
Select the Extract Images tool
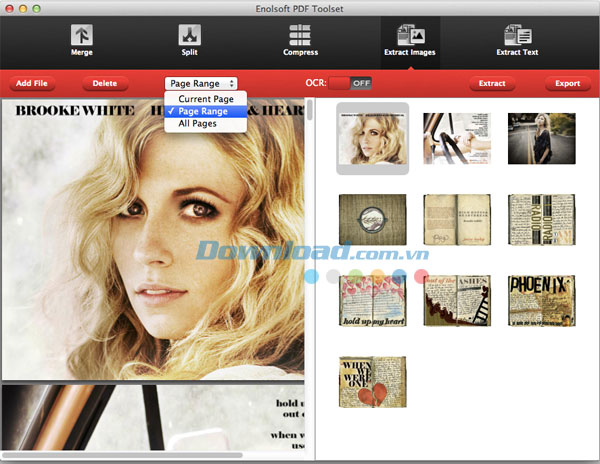(410, 41)
